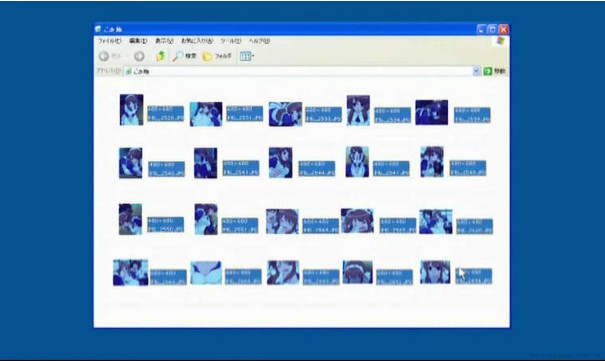
Task: Select thumbnail showing headband from above
Action: [x=358, y=272]
